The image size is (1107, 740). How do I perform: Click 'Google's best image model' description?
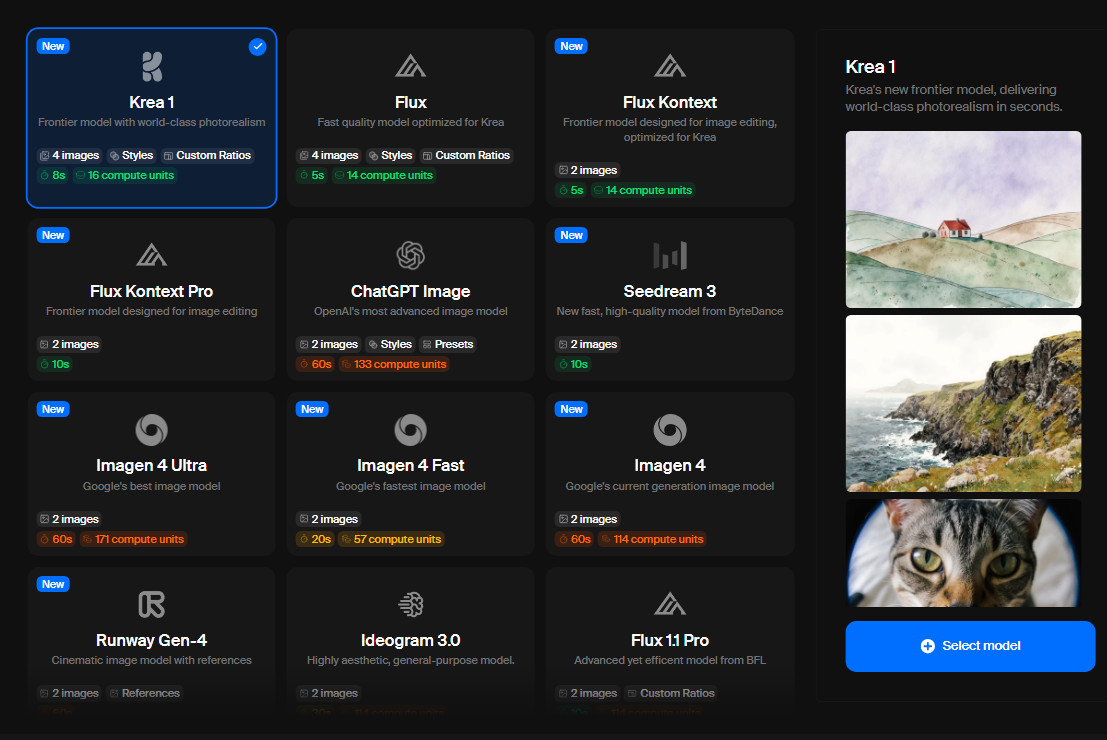click(x=152, y=486)
